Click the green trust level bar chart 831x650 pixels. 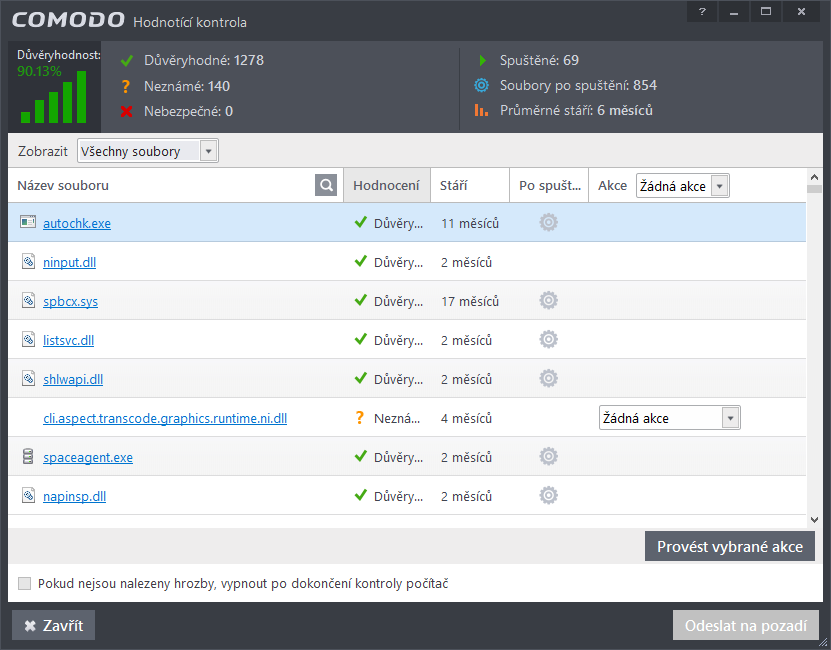pyautogui.click(x=53, y=101)
